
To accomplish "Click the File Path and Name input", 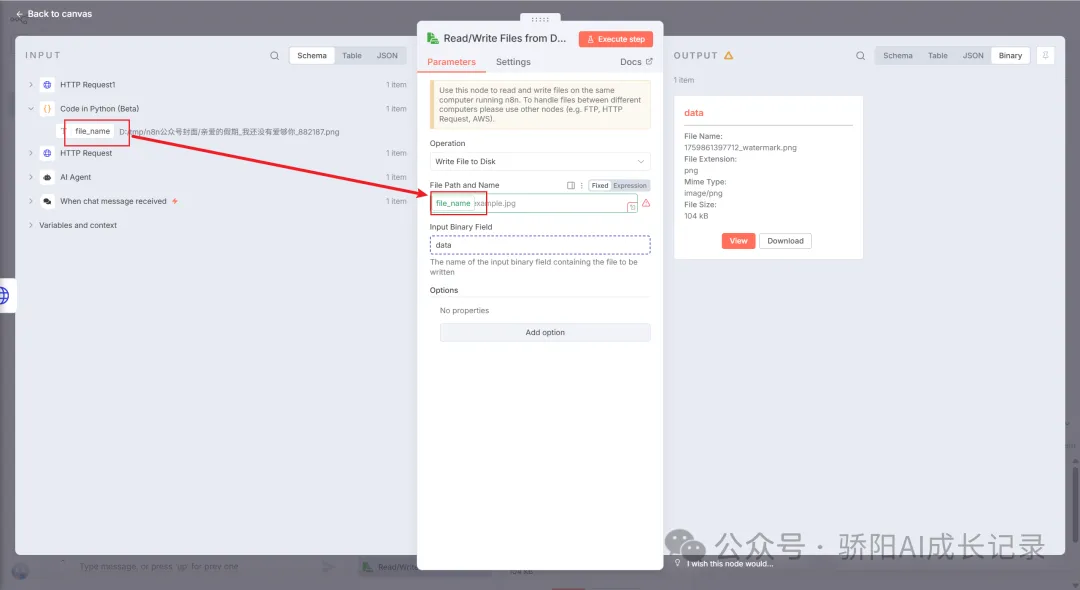I will pyautogui.click(x=534, y=203).
